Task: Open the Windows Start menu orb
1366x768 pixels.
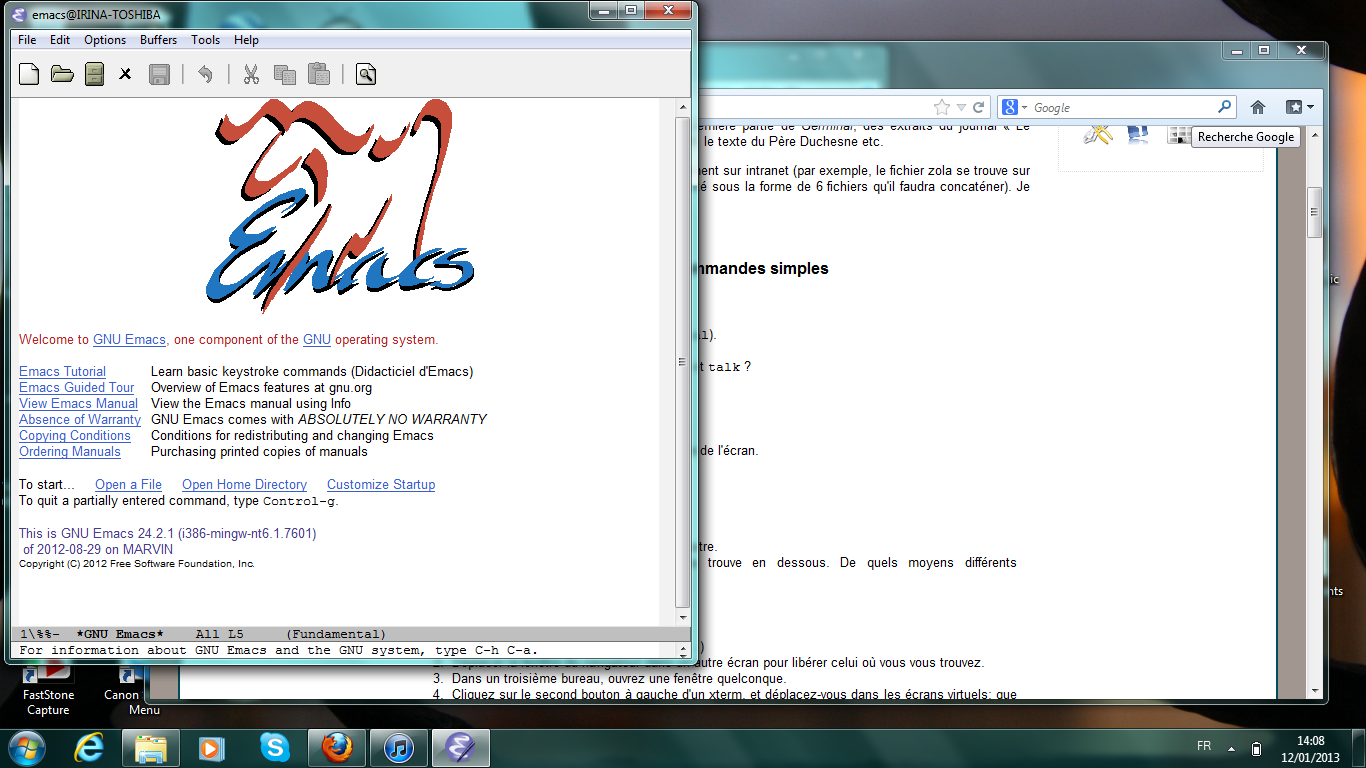Action: pyautogui.click(x=25, y=747)
